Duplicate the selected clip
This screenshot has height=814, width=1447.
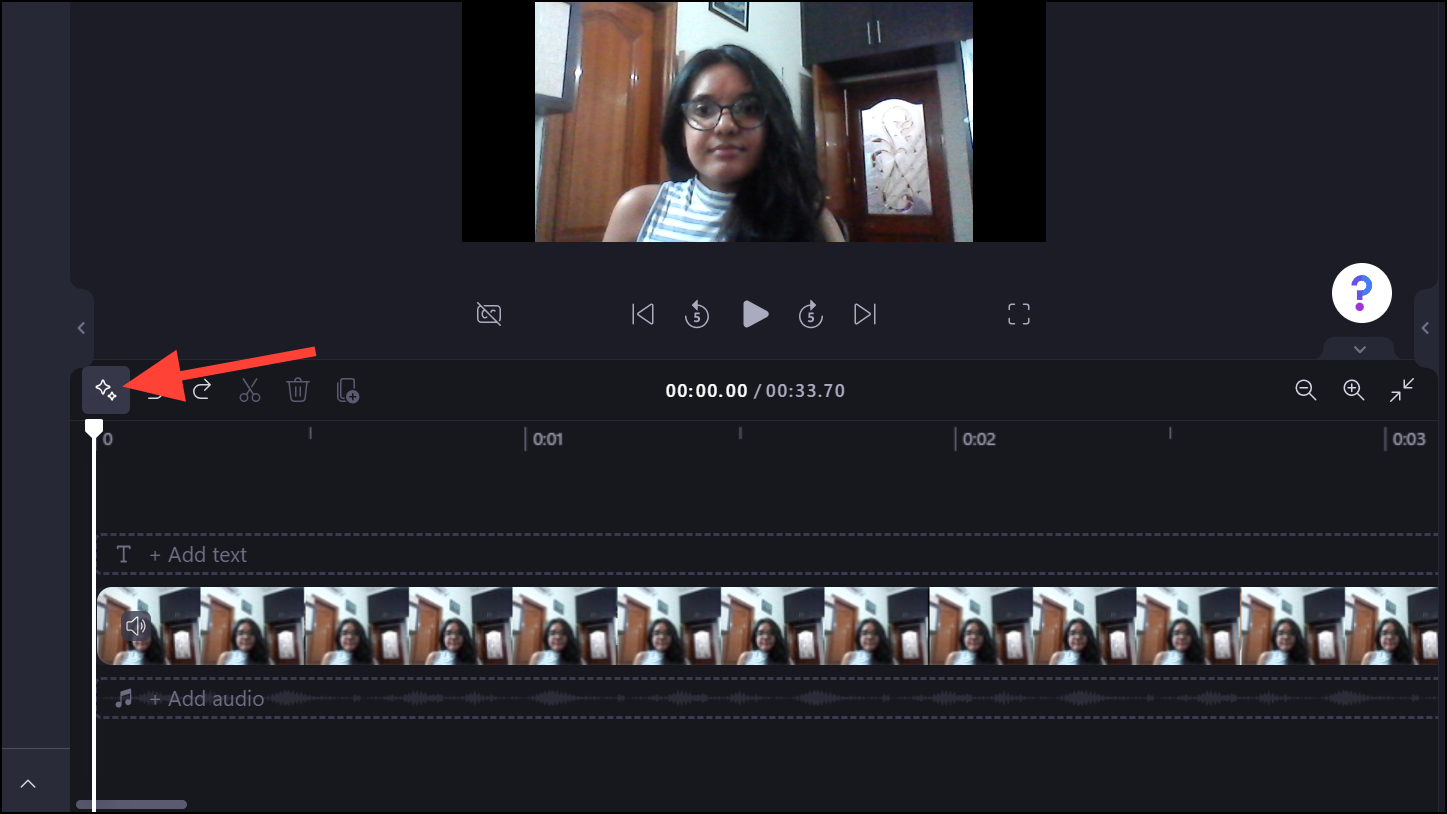pos(347,390)
